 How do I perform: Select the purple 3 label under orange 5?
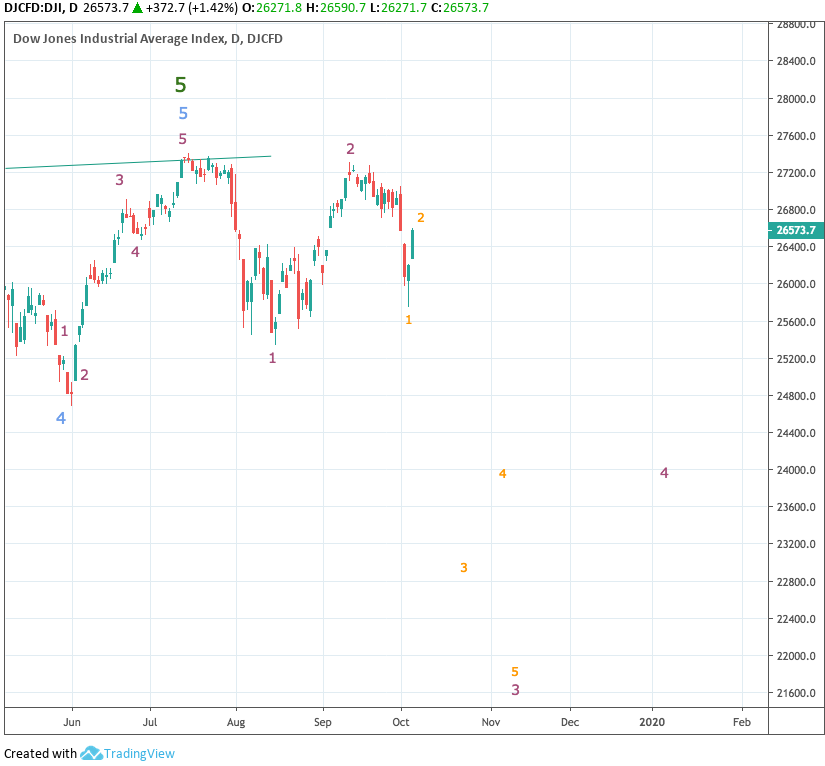tap(516, 690)
